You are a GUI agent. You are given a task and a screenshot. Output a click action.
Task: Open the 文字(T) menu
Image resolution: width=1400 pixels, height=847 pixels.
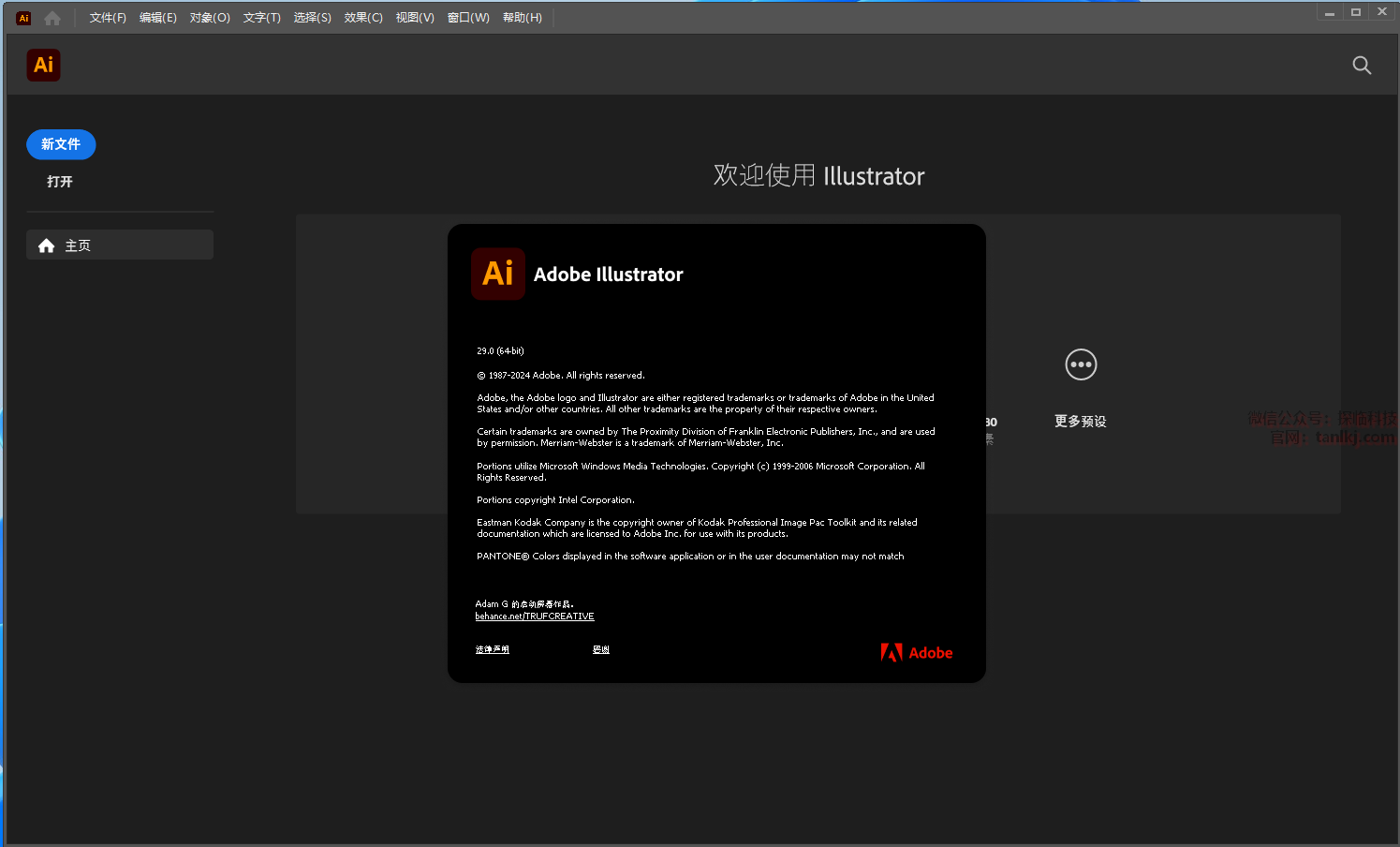[261, 18]
